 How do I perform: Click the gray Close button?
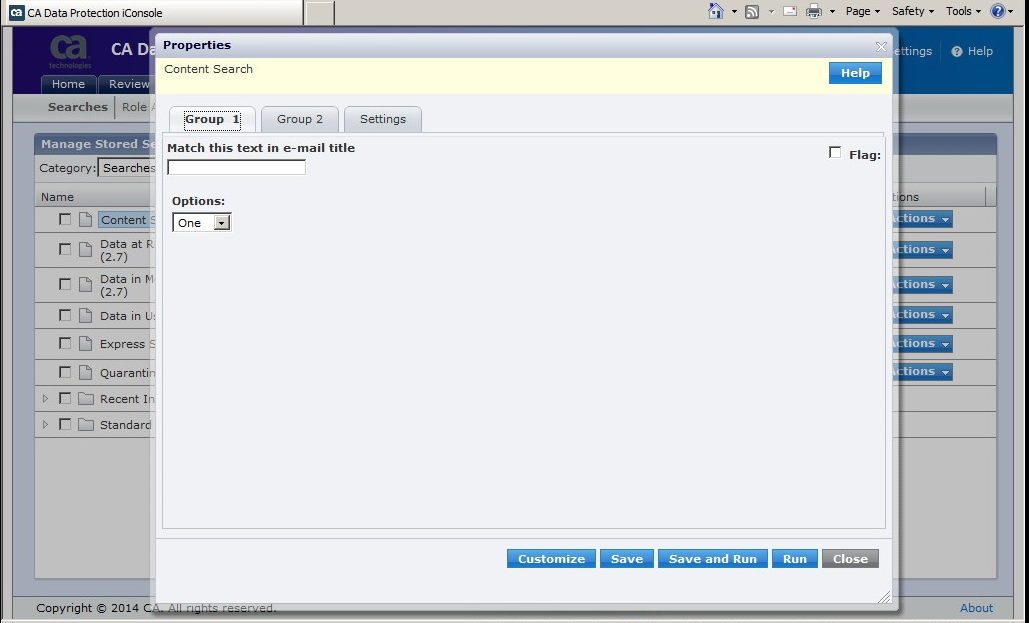pos(850,559)
